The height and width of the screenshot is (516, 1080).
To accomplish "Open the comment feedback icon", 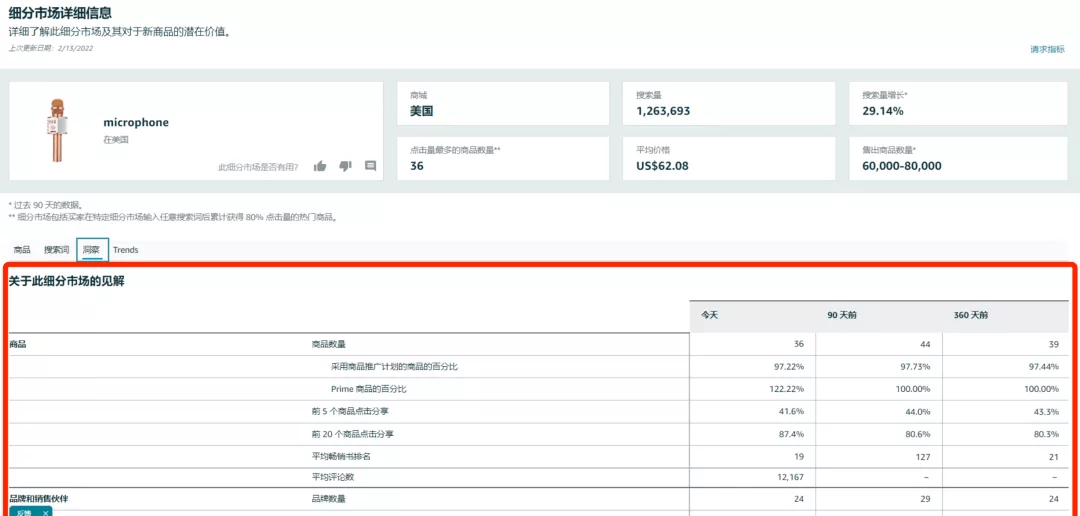I will coord(370,166).
